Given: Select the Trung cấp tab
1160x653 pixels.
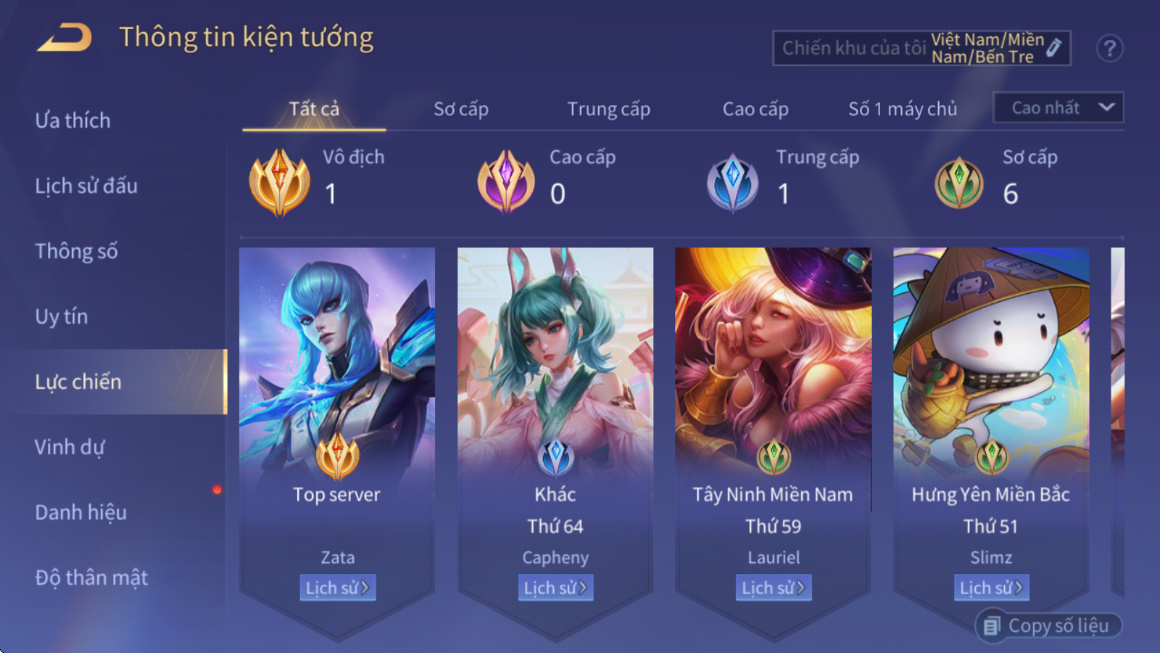Looking at the screenshot, I should tap(609, 109).
